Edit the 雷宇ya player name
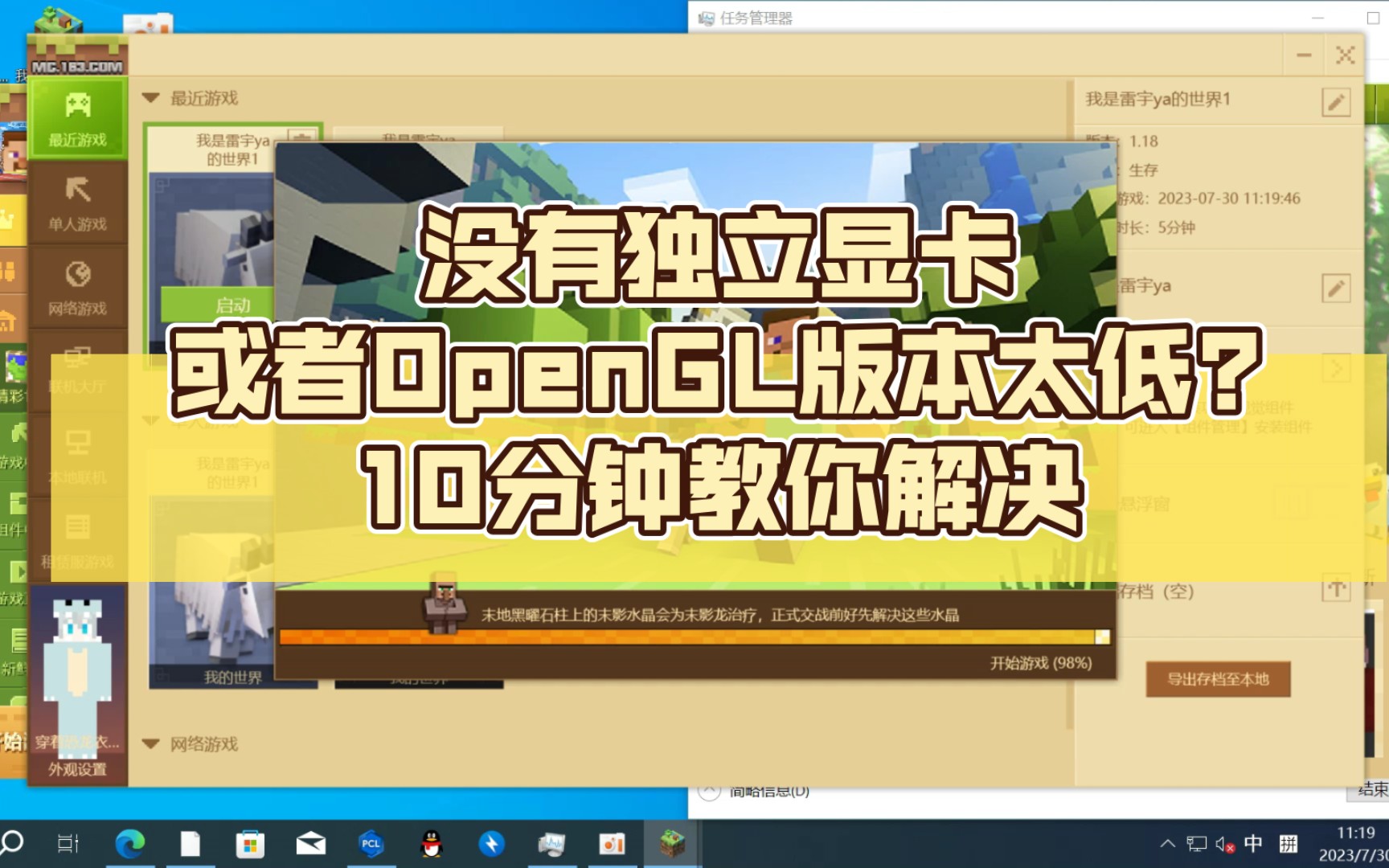The height and width of the screenshot is (868, 1389). pos(1336,288)
